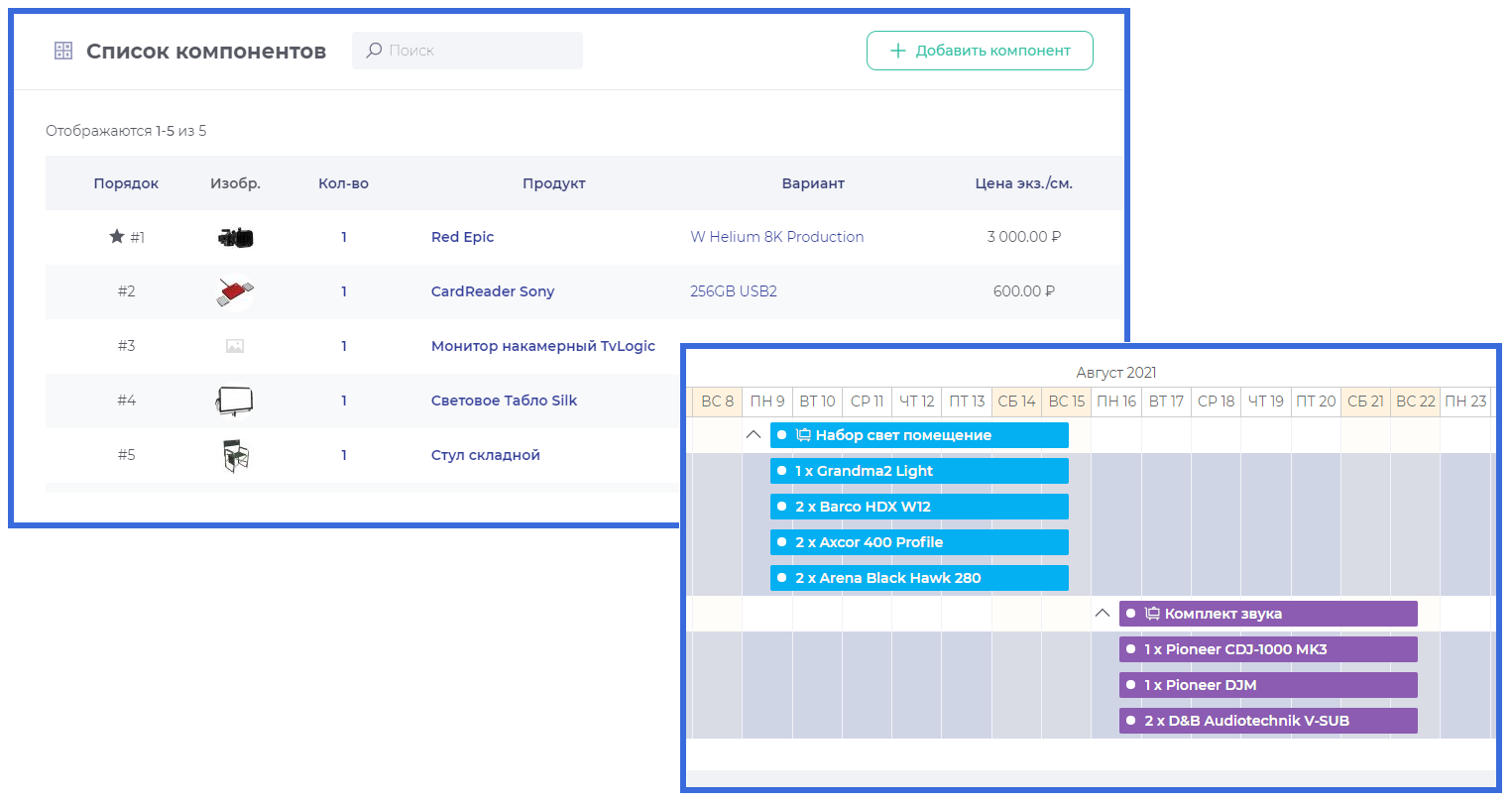This screenshot has width=1512, height=803.
Task: Click the Изобр. column header
Action: [235, 183]
